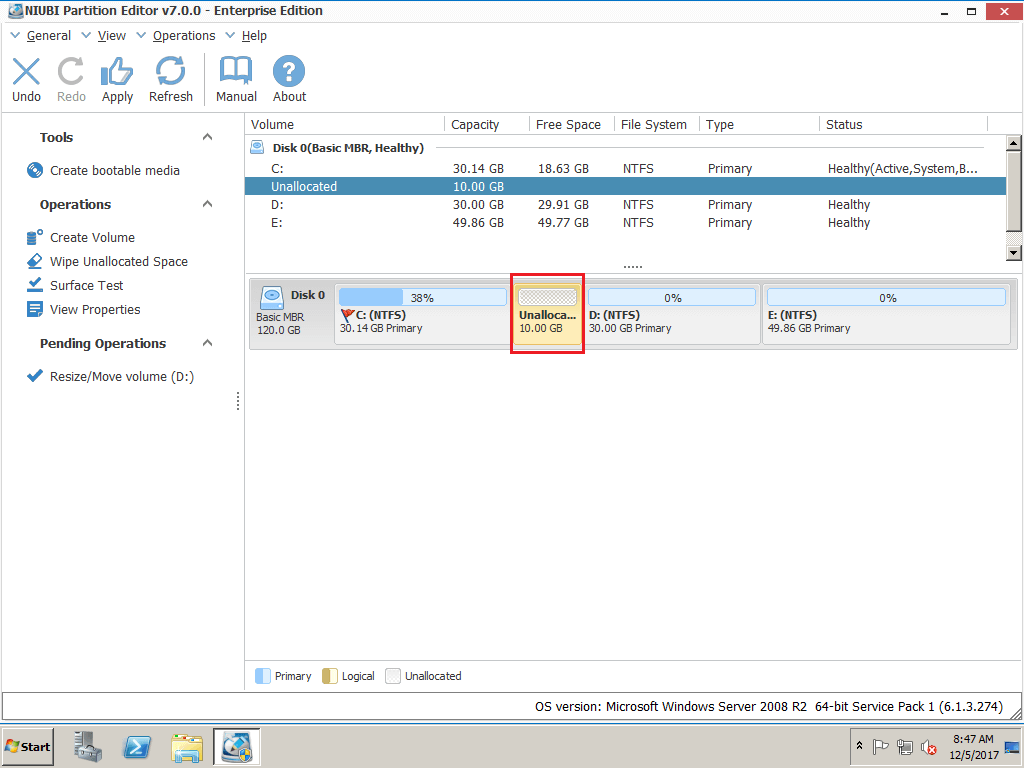Click the Primary legend color swatch

[263, 676]
